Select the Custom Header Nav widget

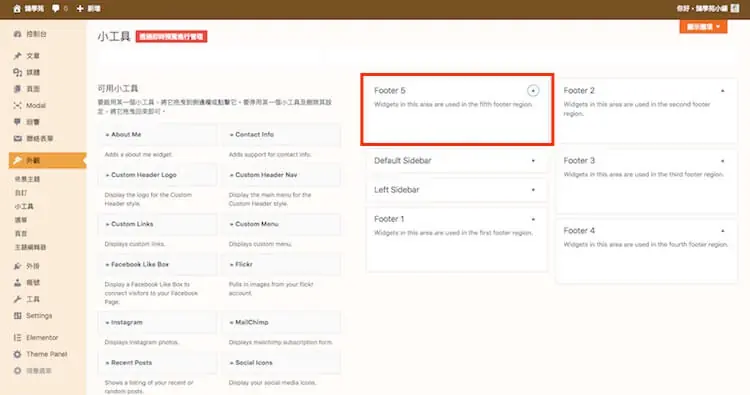coord(281,175)
